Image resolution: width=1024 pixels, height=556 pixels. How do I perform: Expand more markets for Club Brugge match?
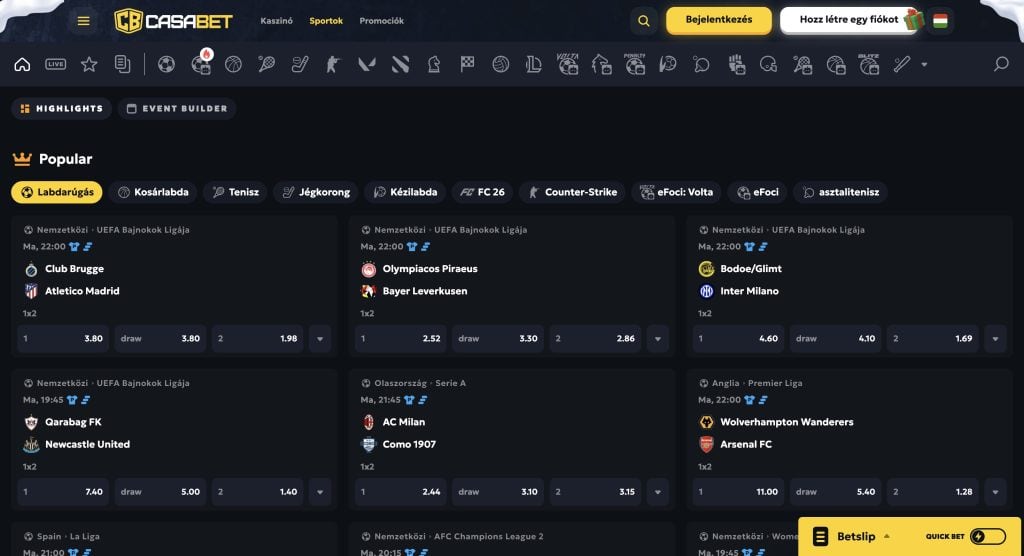pyautogui.click(x=320, y=339)
